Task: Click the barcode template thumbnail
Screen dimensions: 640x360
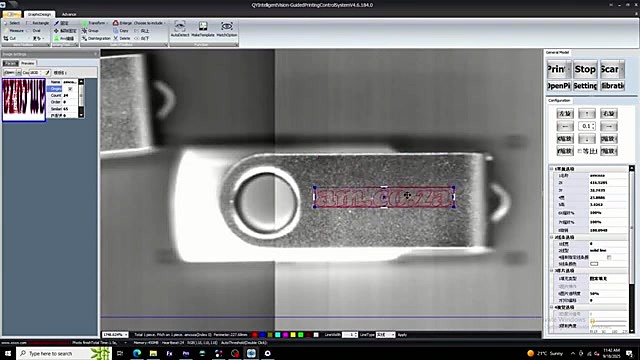Action: coord(24,100)
